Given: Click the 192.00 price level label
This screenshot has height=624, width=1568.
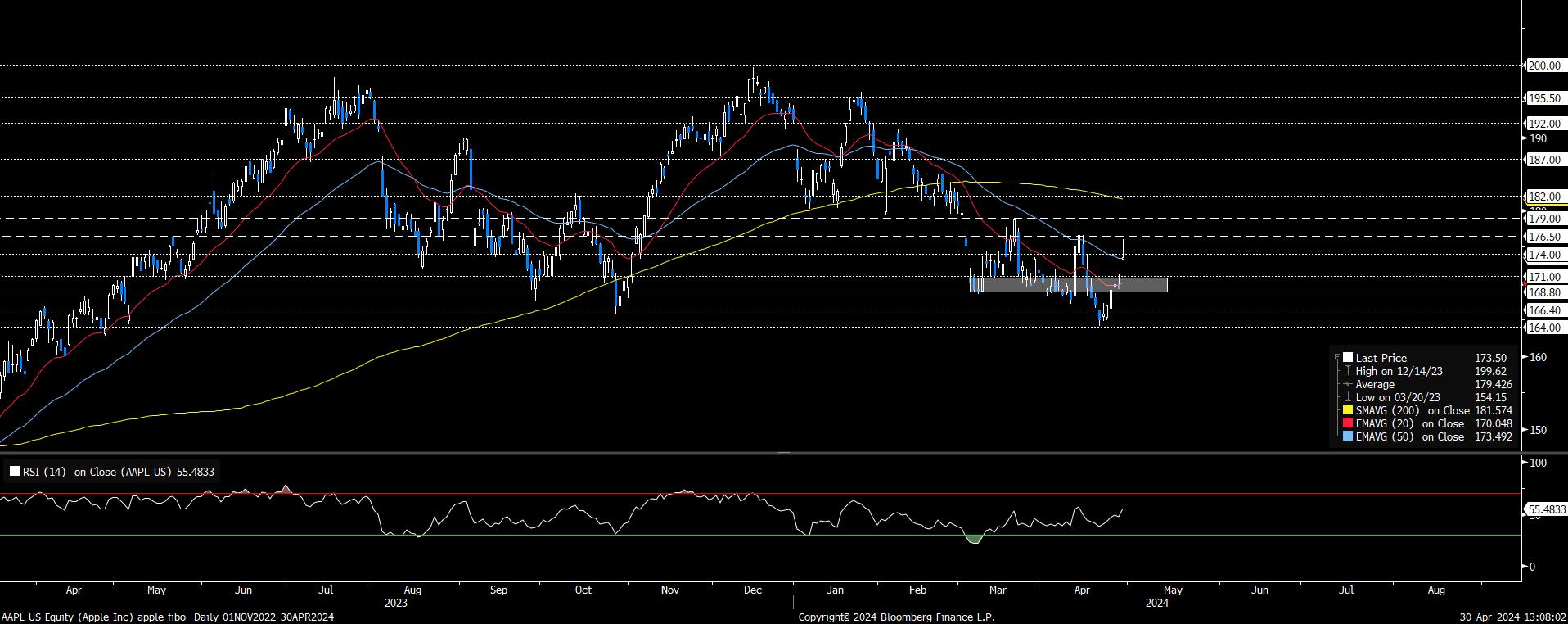Looking at the screenshot, I should point(1544,124).
